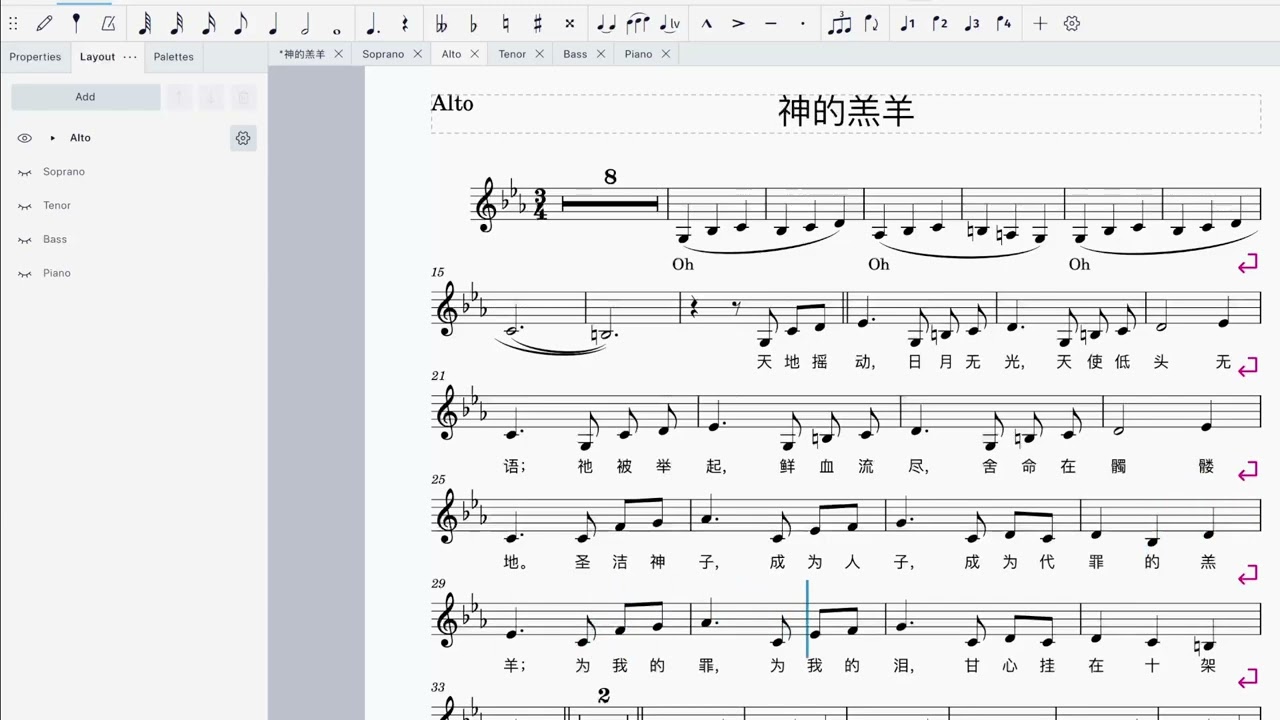Expand the Alto instrument row
Viewport: 1280px width, 720px height.
pos(53,138)
